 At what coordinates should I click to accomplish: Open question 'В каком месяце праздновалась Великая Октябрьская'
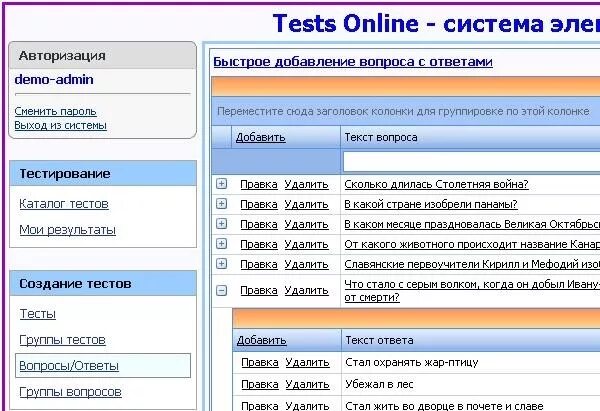tap(472, 224)
